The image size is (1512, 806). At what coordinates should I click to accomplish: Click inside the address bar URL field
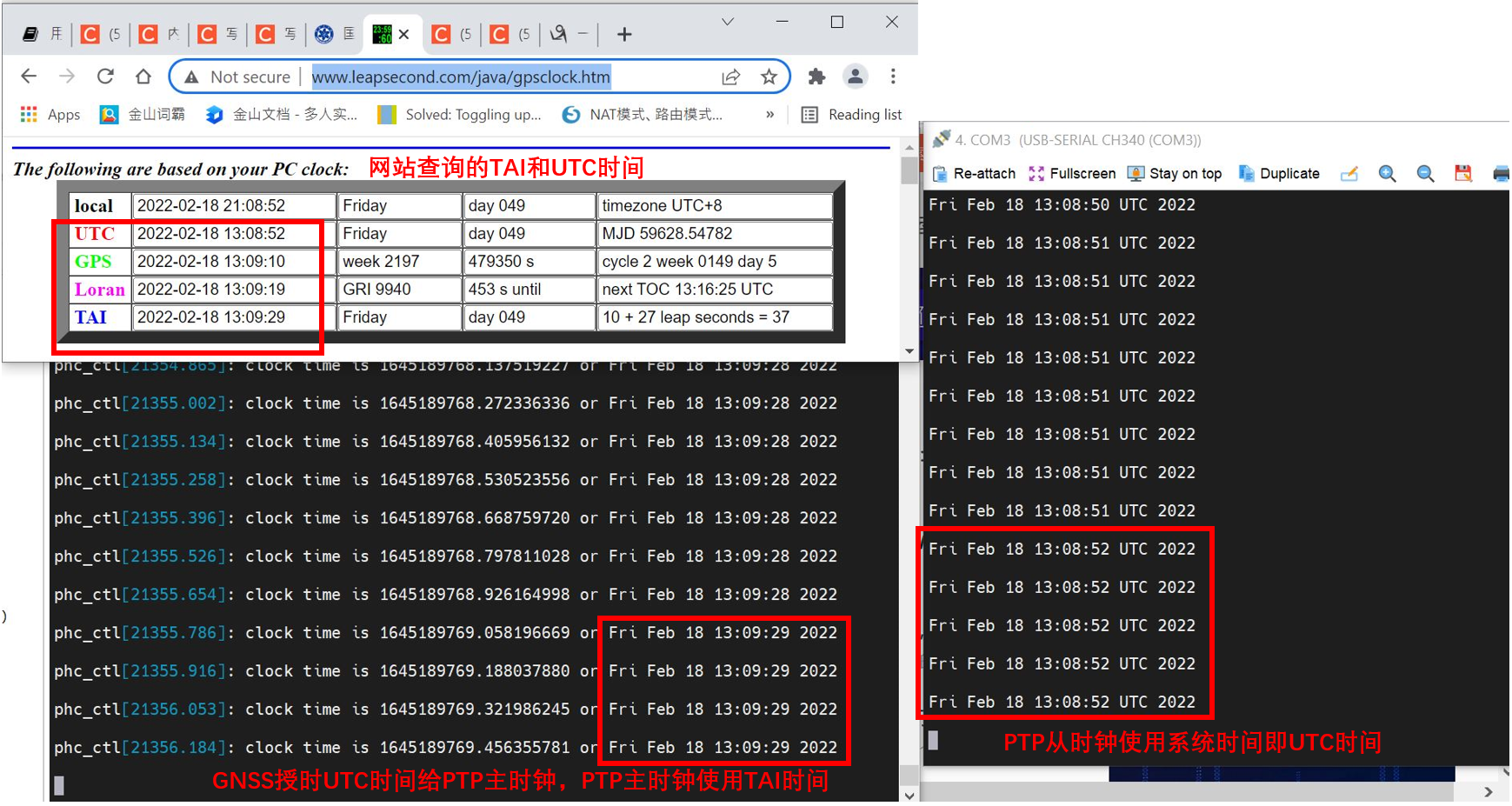[461, 77]
